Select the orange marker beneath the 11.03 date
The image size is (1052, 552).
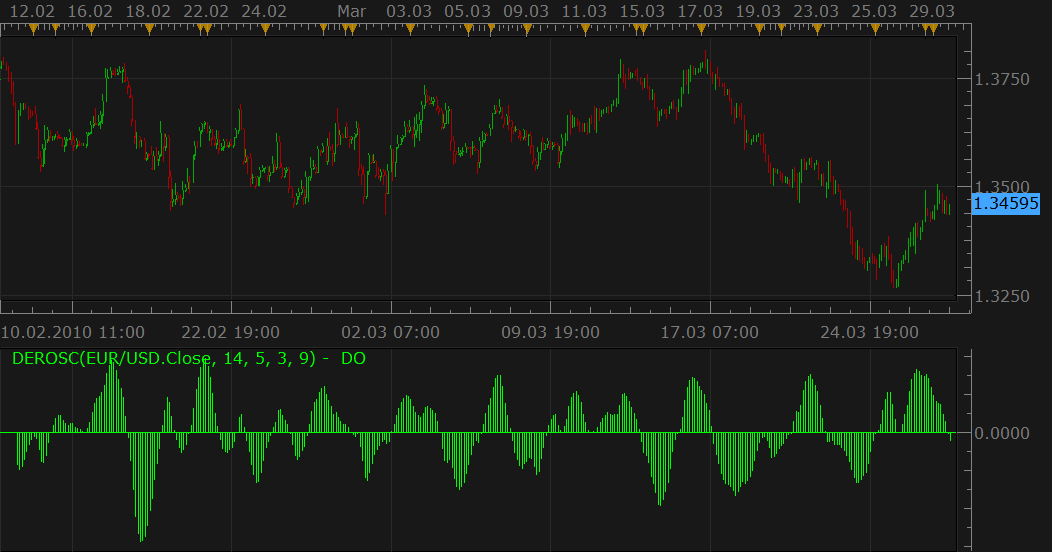click(585, 29)
